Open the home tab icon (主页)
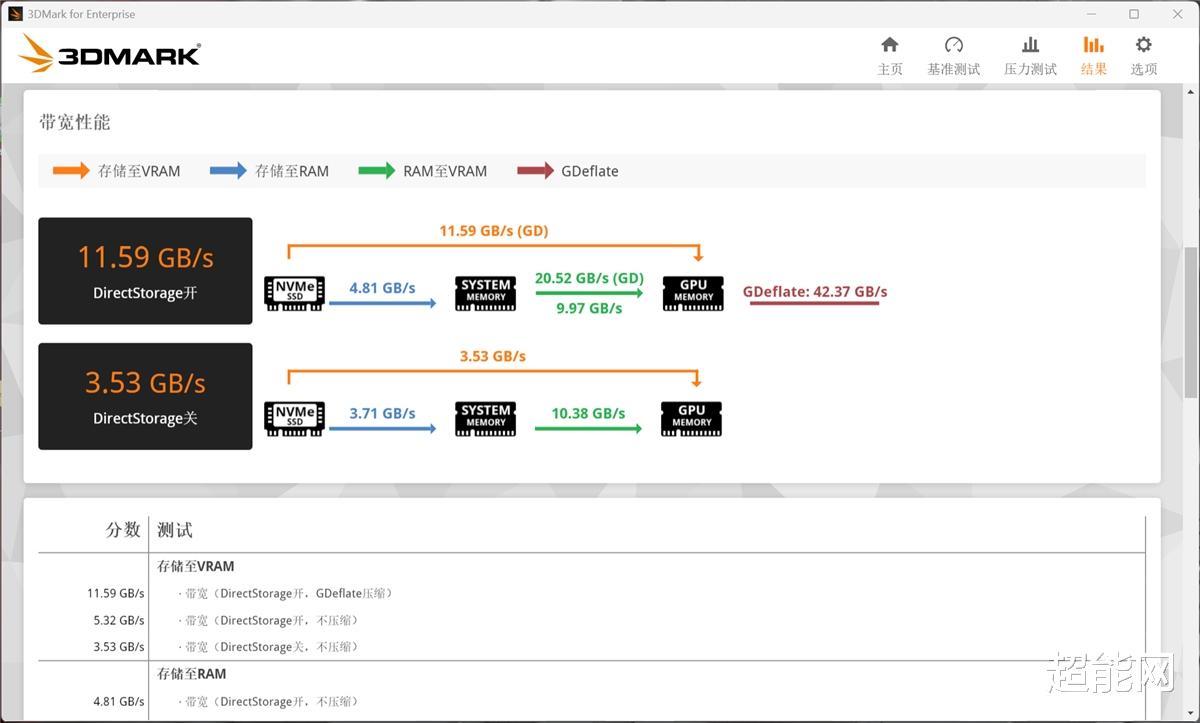Screen dimensions: 1200x723 (889, 45)
